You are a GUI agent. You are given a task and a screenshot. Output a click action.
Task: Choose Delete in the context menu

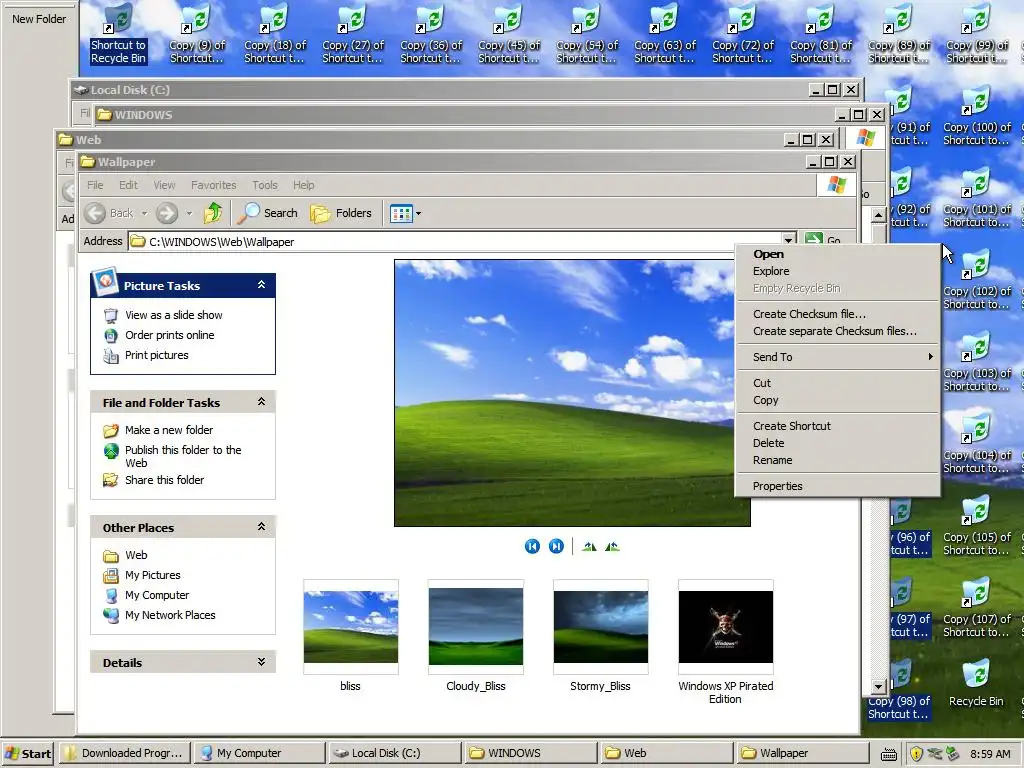point(838,443)
